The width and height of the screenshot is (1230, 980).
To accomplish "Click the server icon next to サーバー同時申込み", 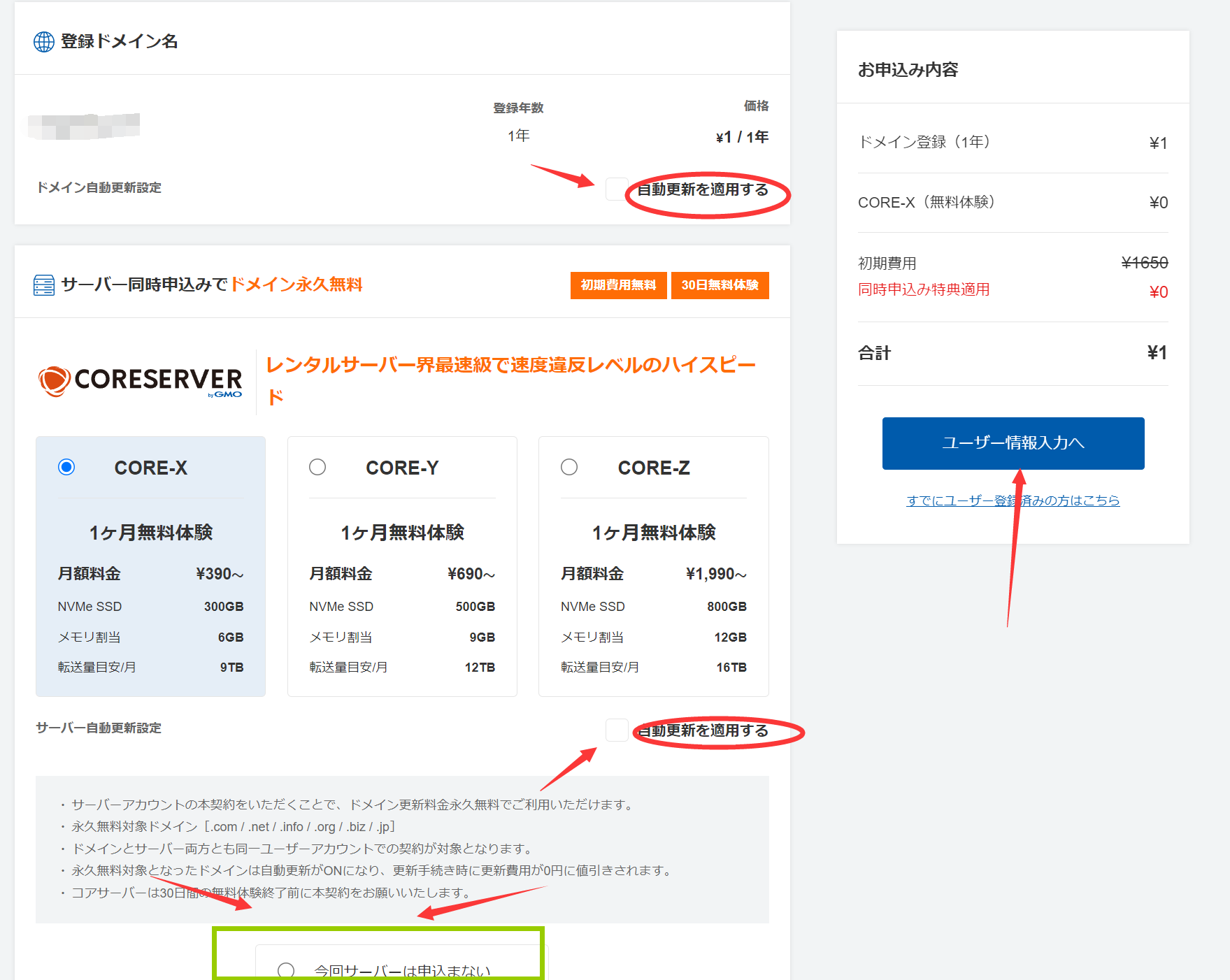I will 44,284.
